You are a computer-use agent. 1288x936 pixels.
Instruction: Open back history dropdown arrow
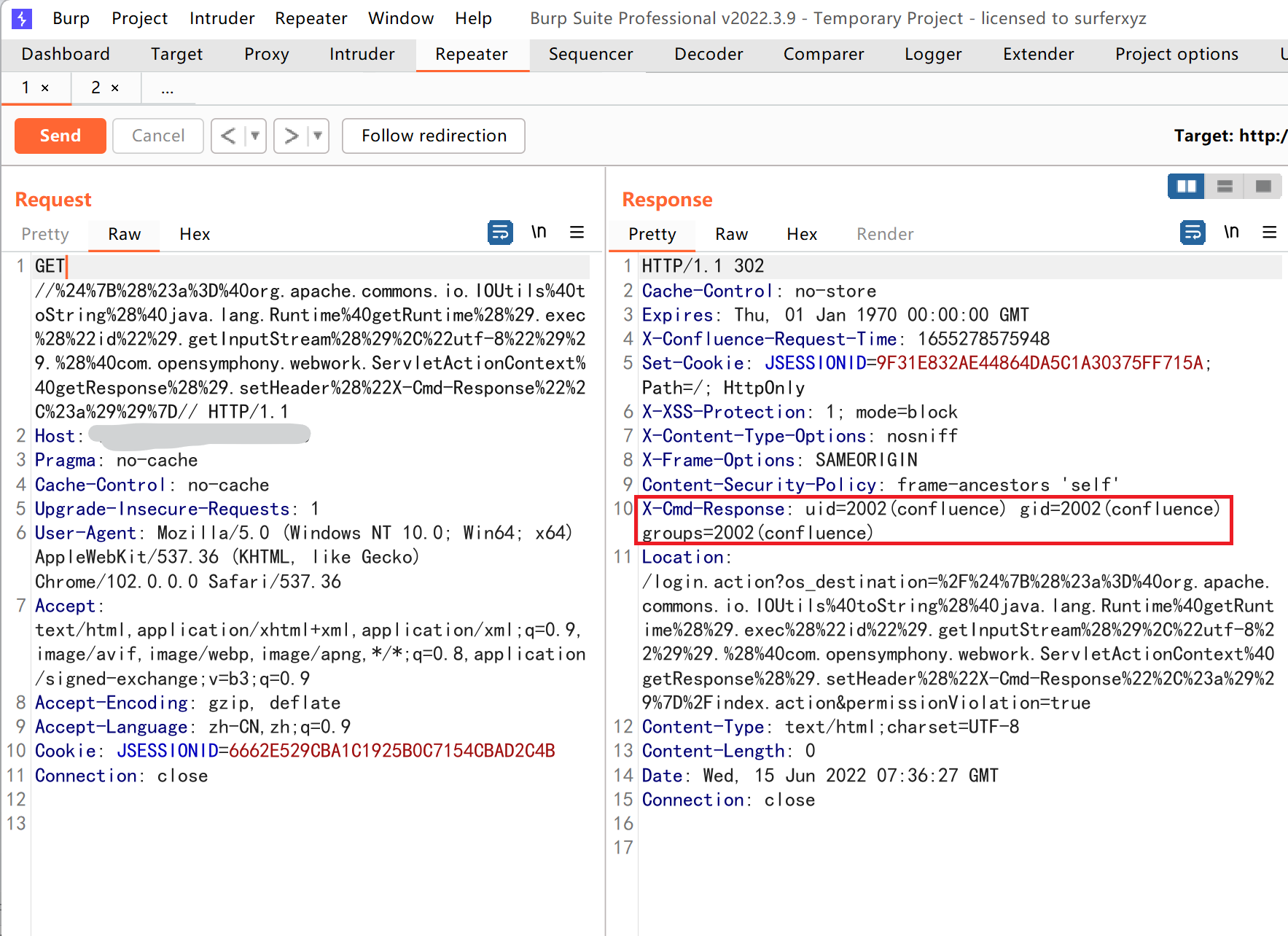255,136
